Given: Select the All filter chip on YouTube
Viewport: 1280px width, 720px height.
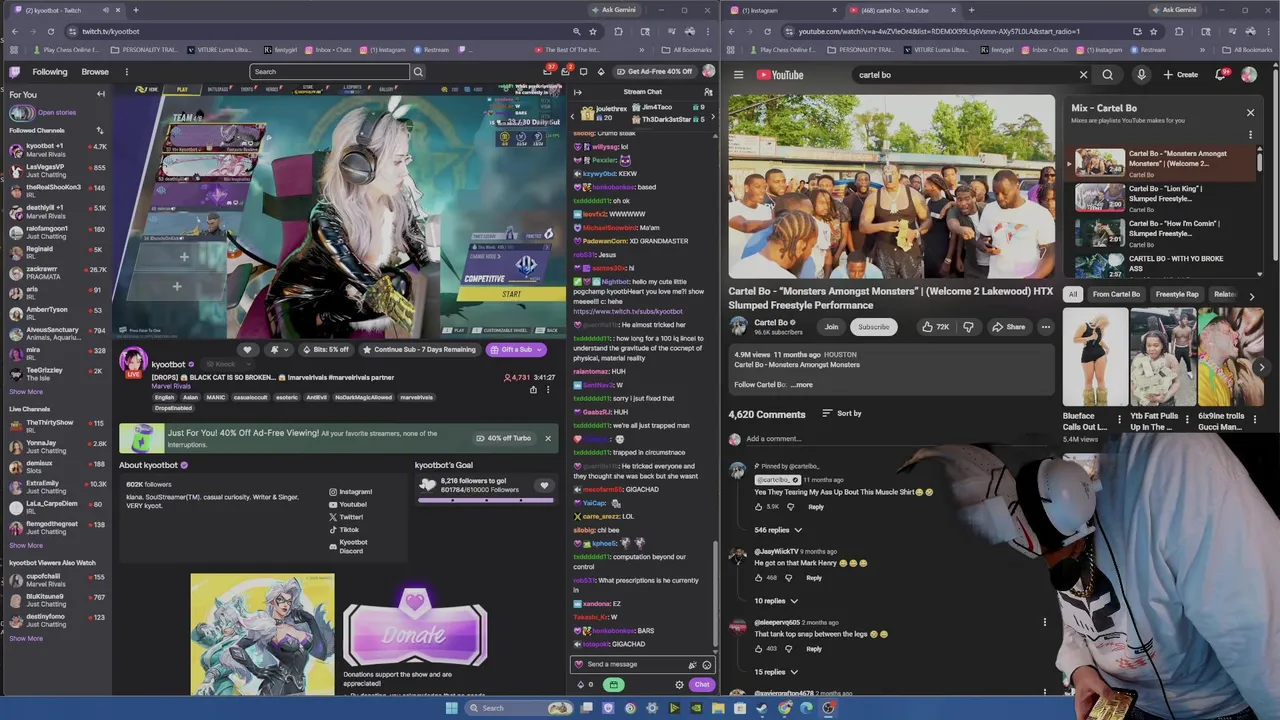Looking at the screenshot, I should coord(1073,295).
